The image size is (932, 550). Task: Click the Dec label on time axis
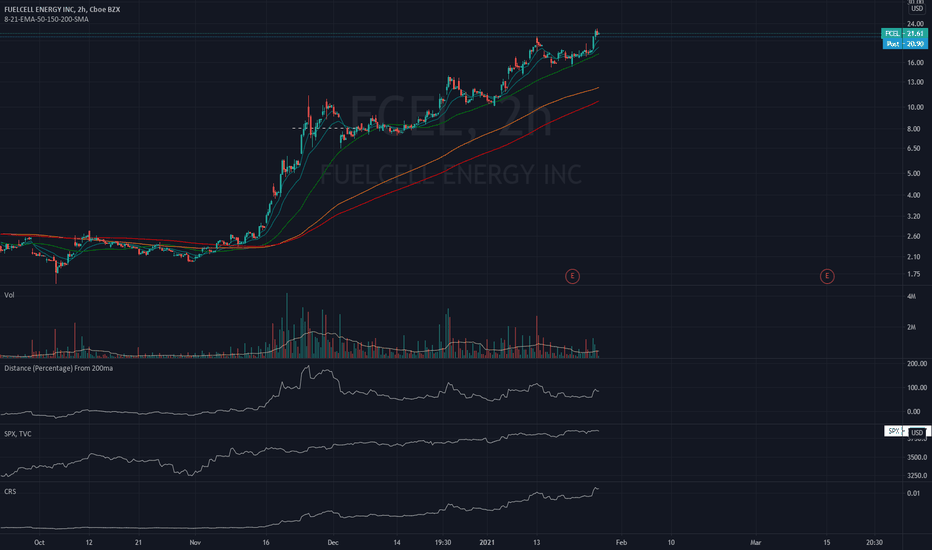click(x=333, y=542)
